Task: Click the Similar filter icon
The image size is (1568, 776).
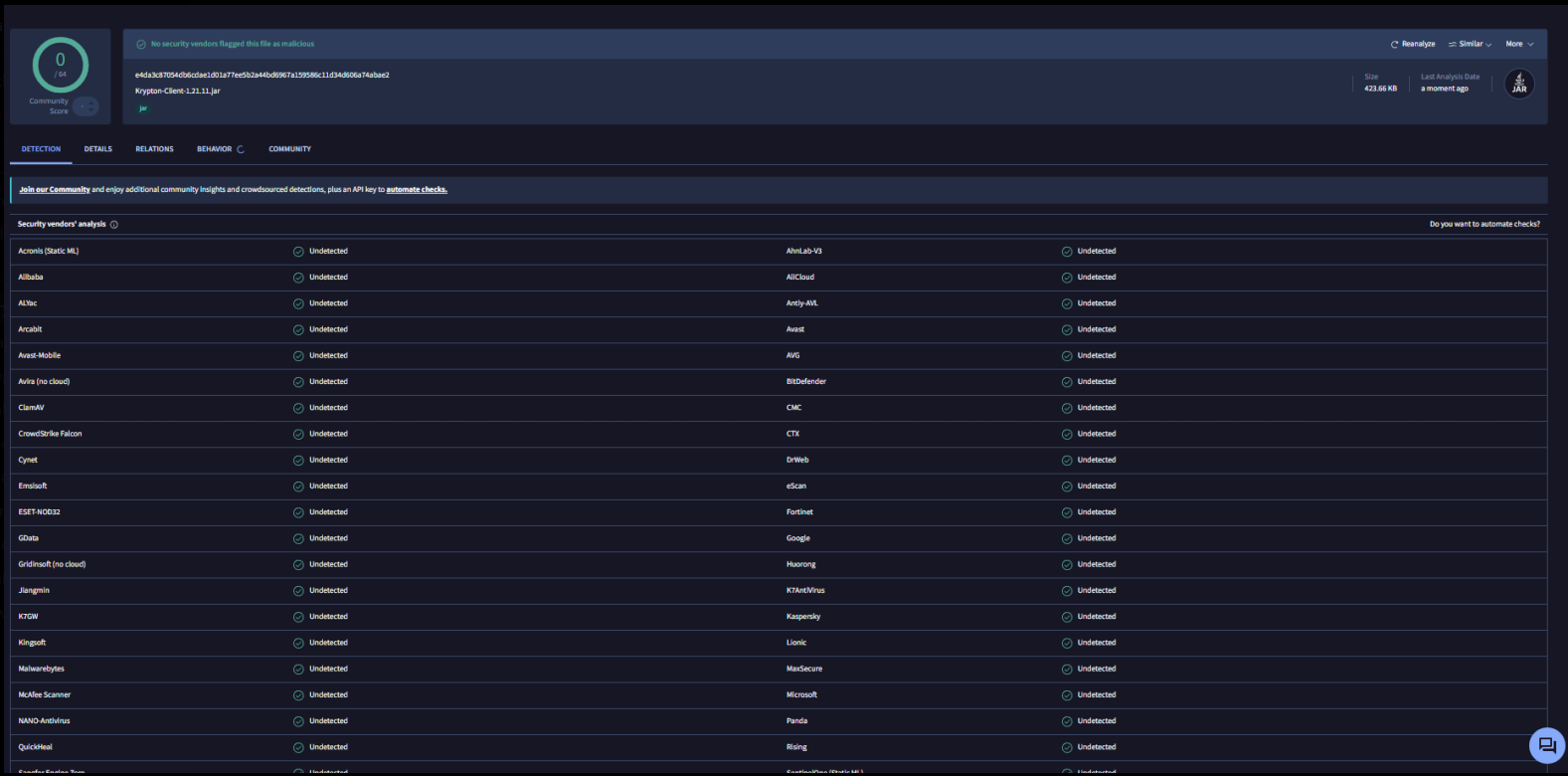Action: click(x=1452, y=44)
